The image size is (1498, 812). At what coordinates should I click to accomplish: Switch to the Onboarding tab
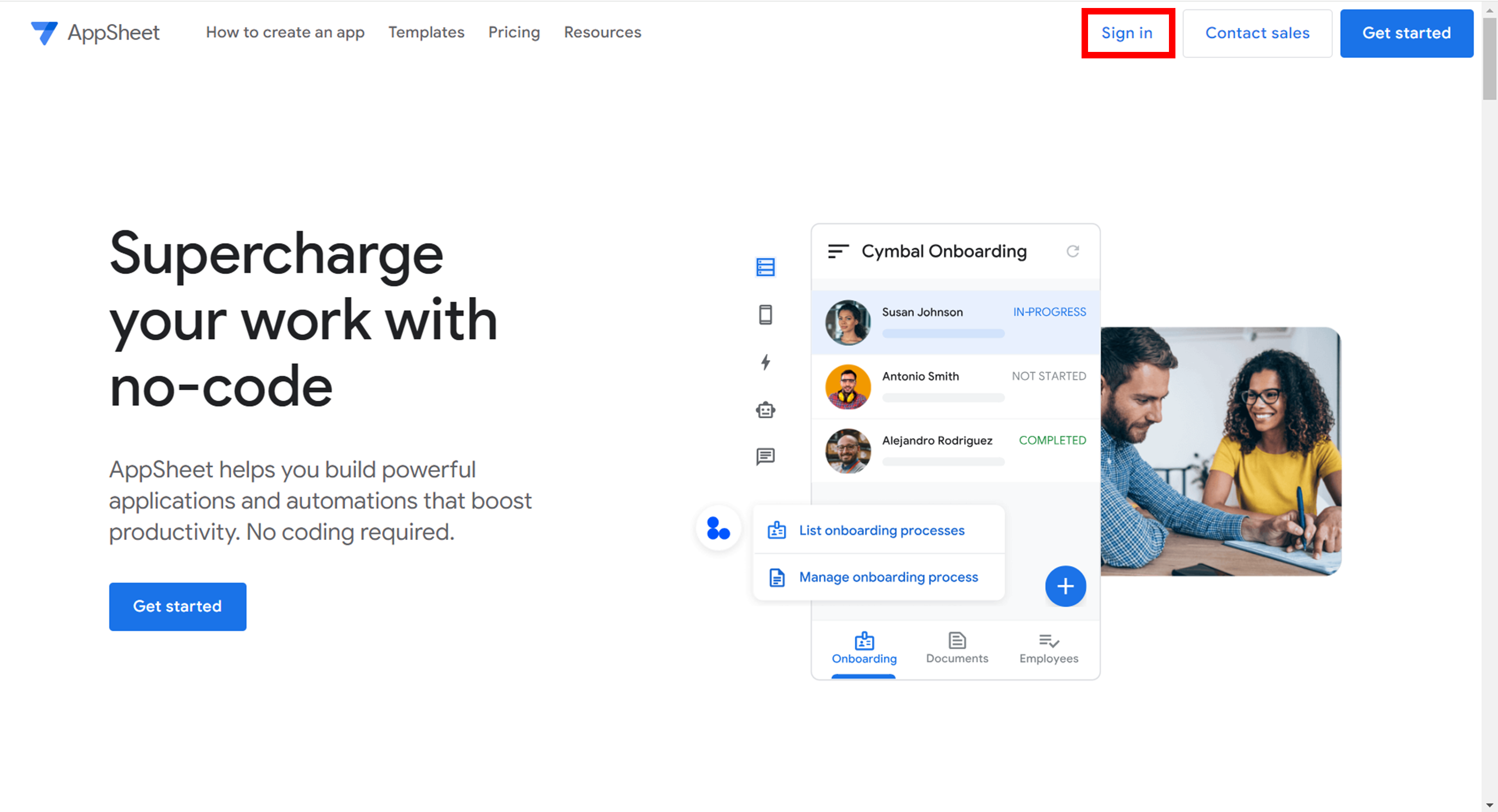[x=864, y=649]
